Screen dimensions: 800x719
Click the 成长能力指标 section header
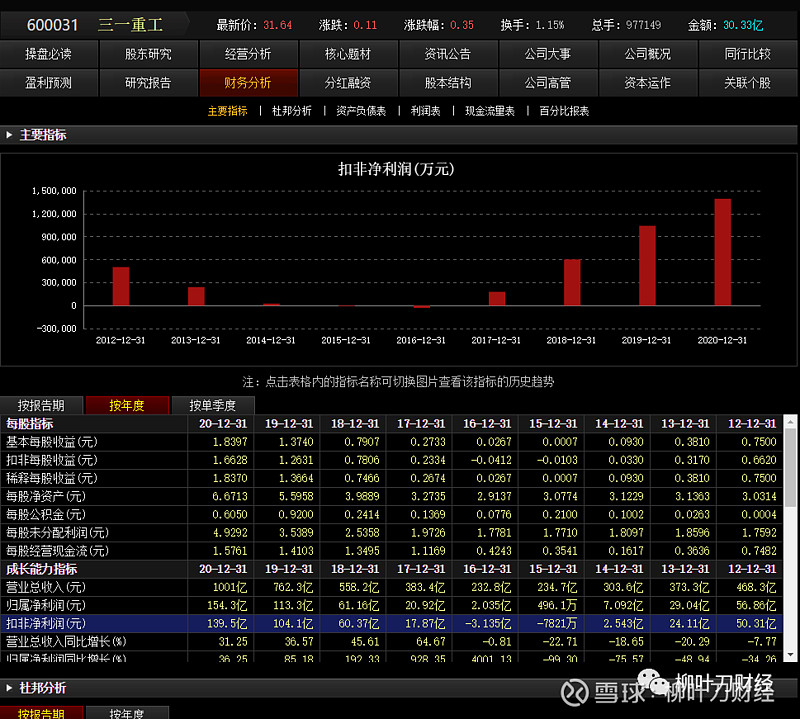click(42, 569)
